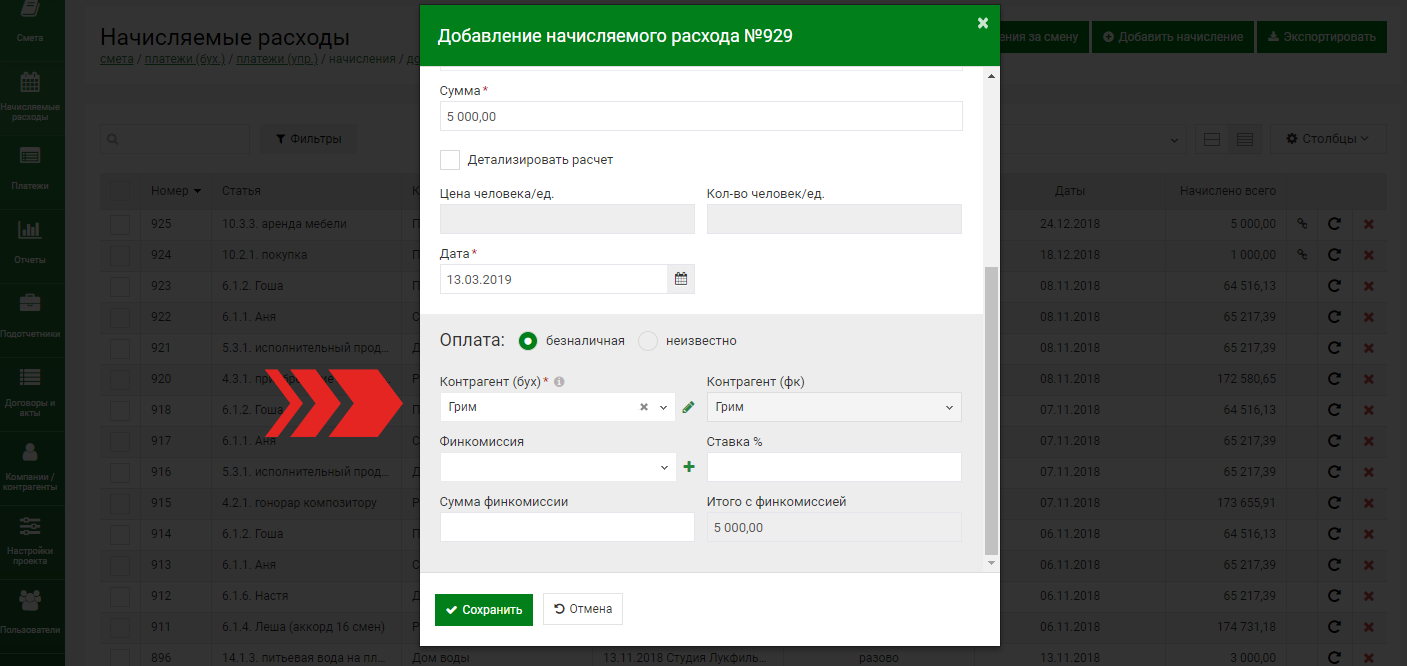Open Настройки проекта in the sidebar
This screenshot has height=666, width=1407.
[x=30, y=540]
